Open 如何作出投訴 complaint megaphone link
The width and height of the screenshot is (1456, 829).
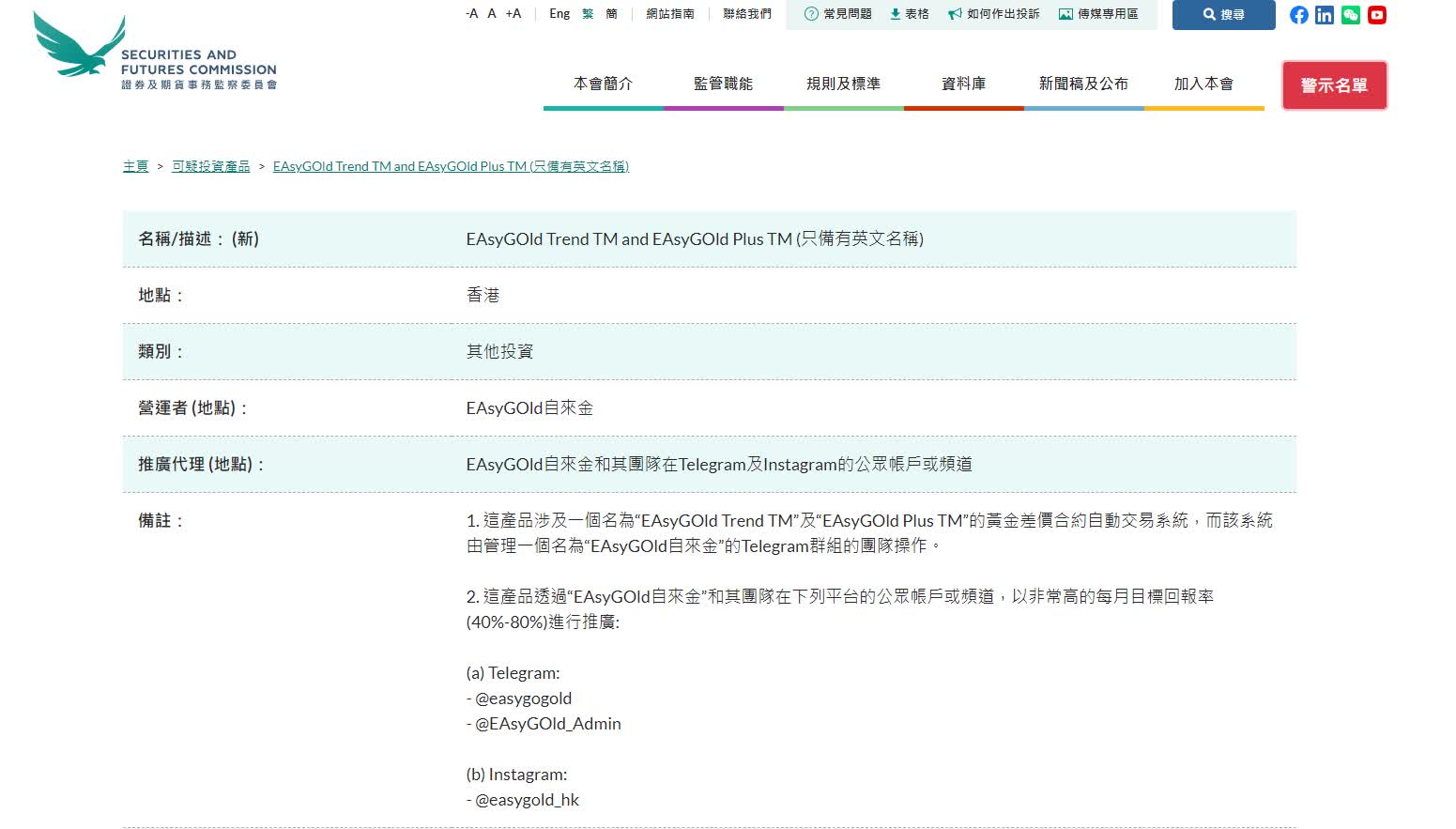(994, 14)
